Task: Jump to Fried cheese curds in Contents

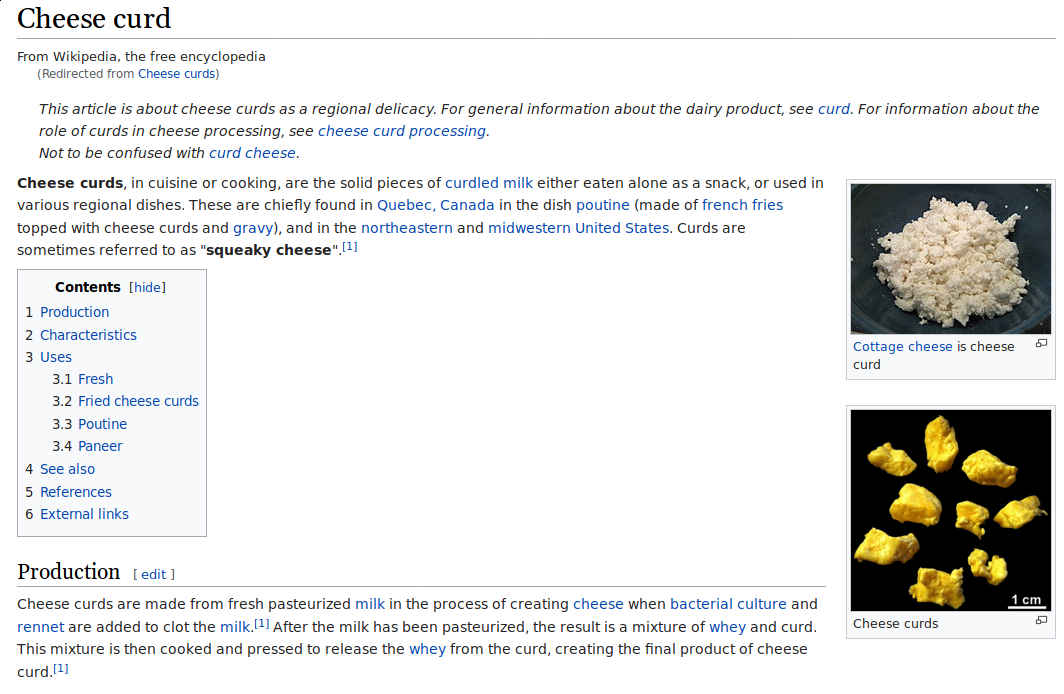Action: 138,402
